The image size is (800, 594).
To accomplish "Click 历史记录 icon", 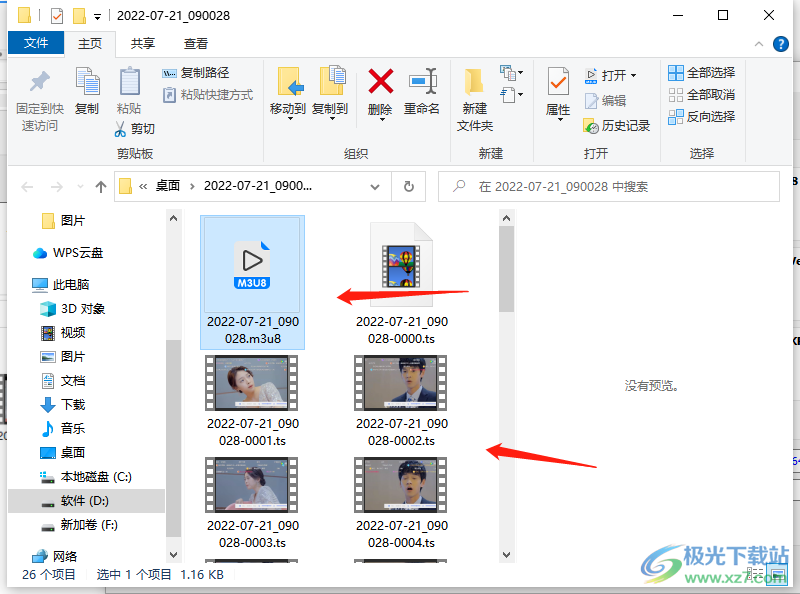I will point(591,126).
